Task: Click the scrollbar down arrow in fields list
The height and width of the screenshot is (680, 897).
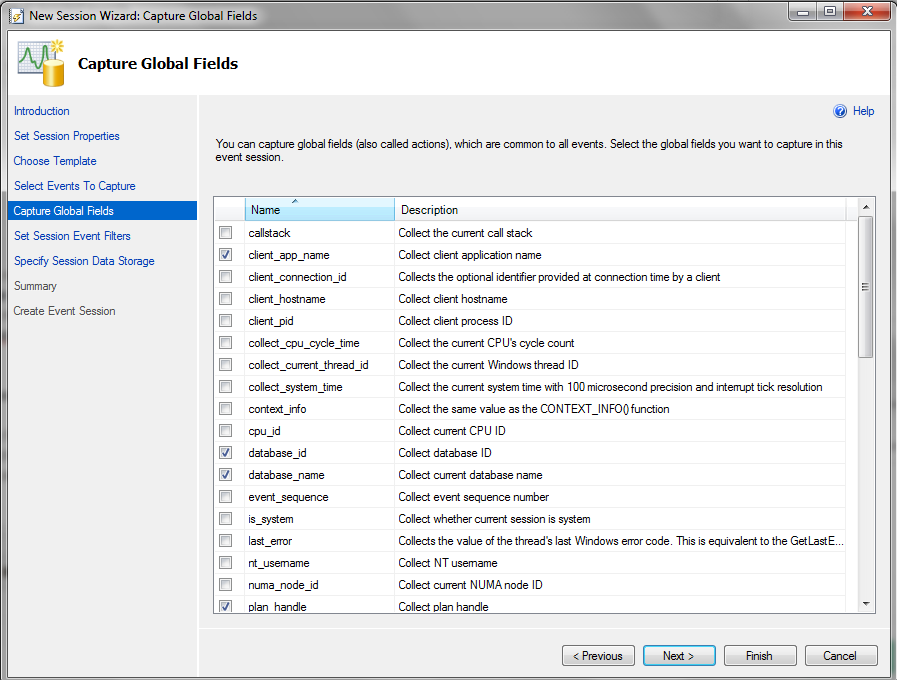Action: 866,604
